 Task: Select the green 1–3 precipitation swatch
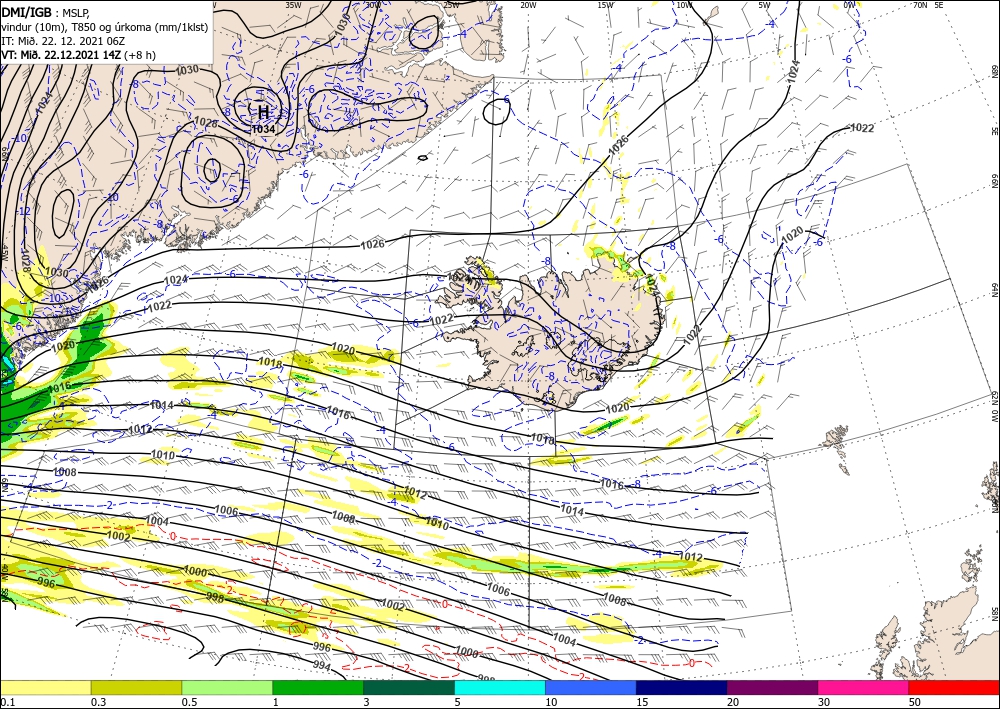(318, 687)
